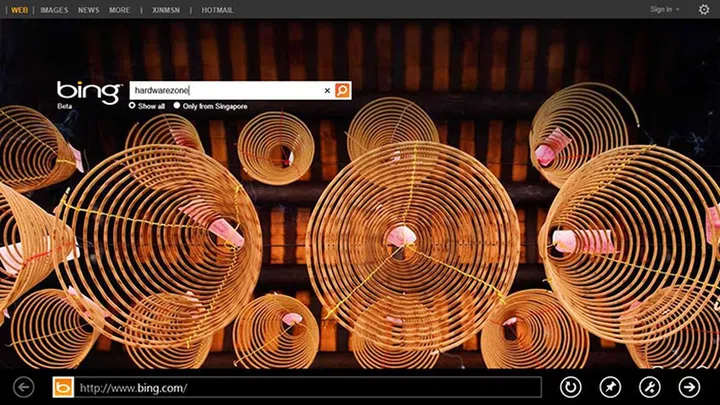Click the address bar showing http://www.bing.com/

[308, 387]
